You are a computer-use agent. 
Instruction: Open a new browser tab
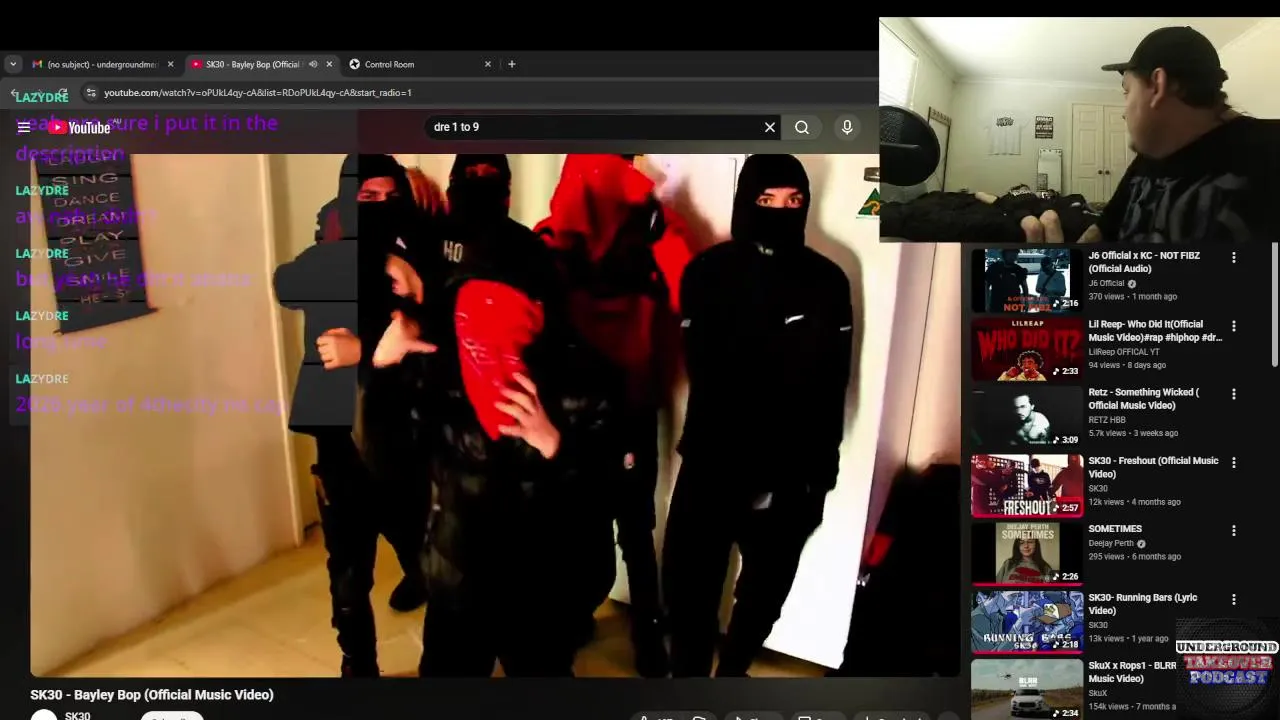[512, 64]
